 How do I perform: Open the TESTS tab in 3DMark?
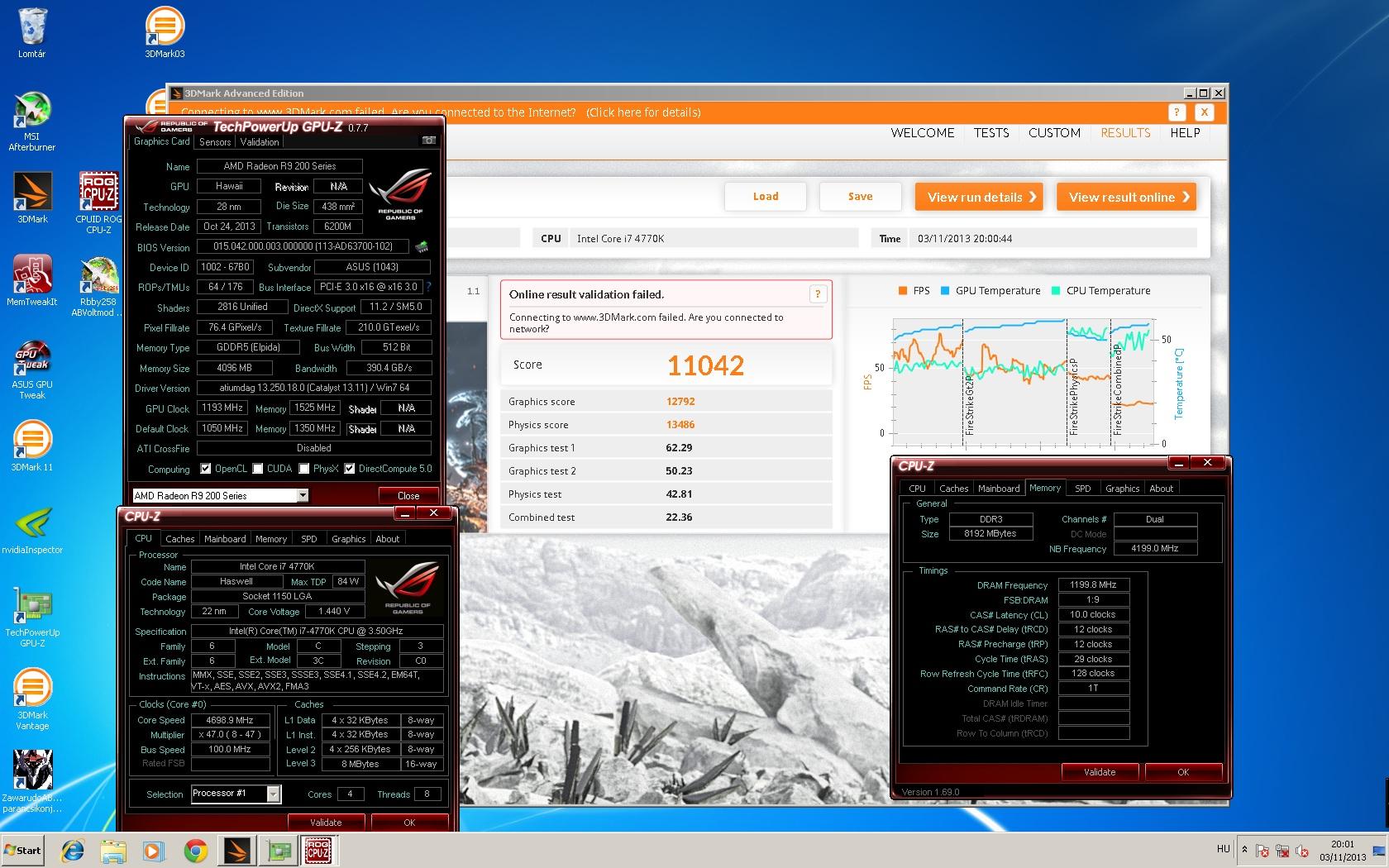[x=991, y=133]
